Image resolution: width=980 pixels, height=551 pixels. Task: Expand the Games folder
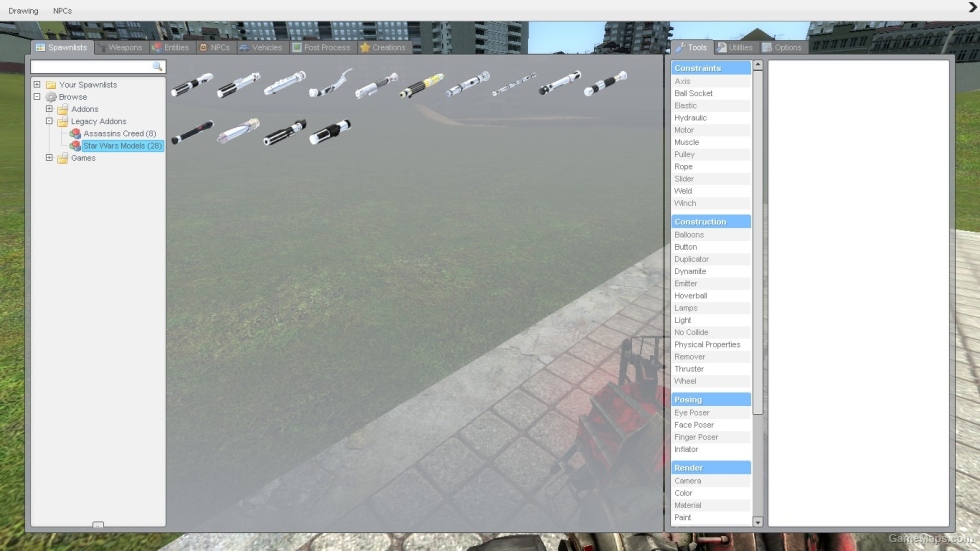coord(49,157)
